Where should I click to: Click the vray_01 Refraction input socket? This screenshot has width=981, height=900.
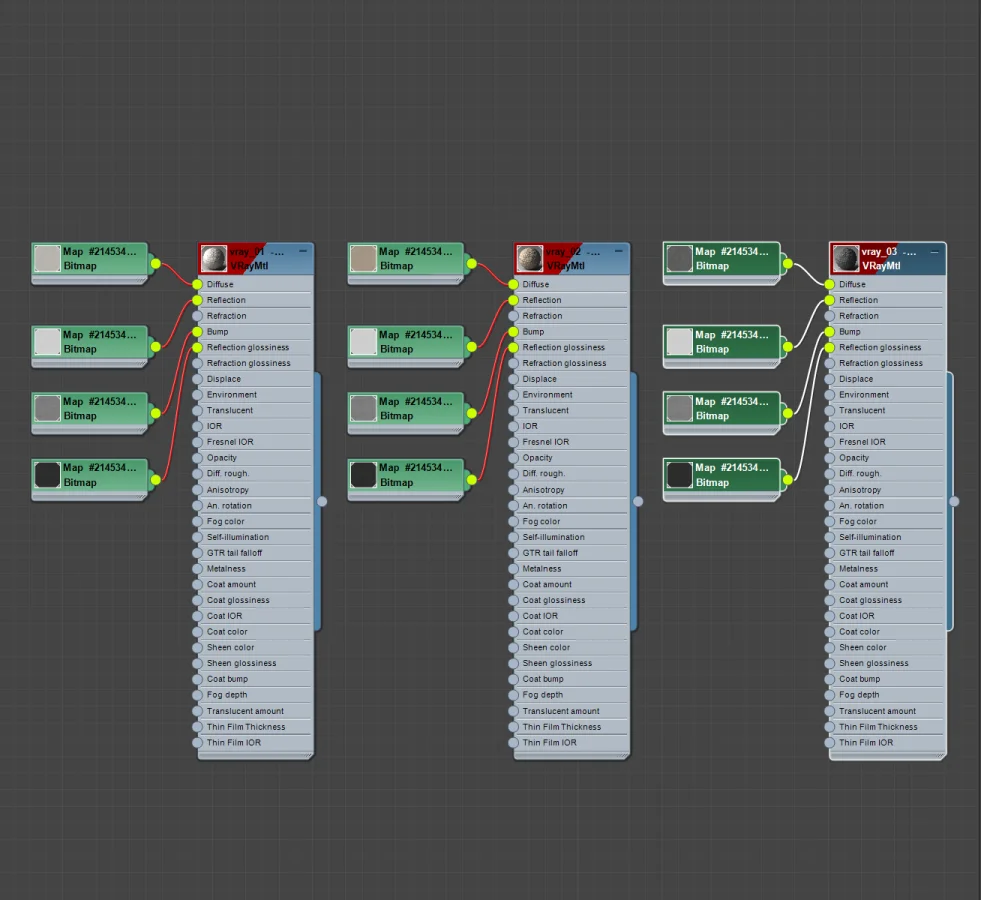pyautogui.click(x=198, y=316)
